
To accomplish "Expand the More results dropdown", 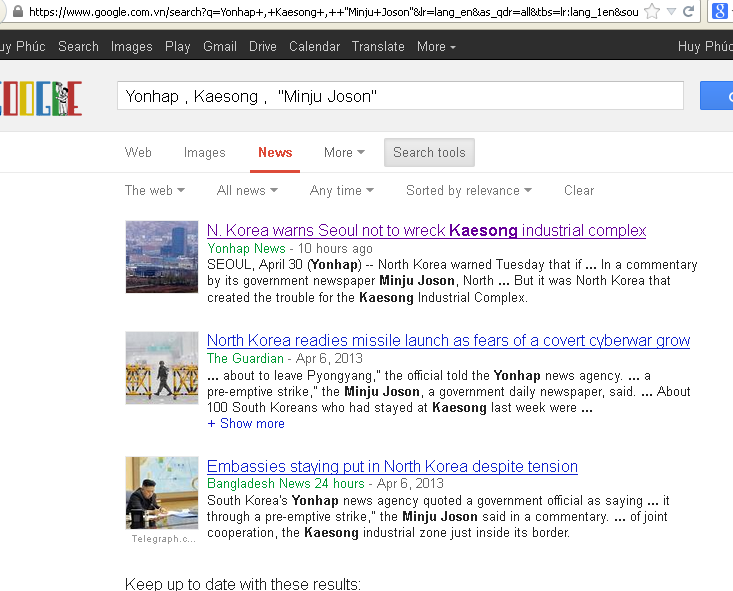I will coord(344,152).
